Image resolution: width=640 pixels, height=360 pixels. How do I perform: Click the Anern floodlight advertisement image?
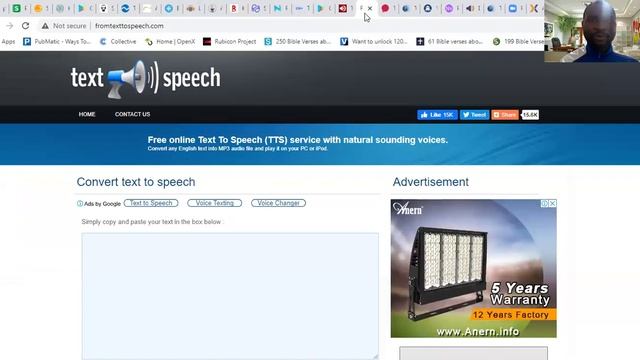473,268
